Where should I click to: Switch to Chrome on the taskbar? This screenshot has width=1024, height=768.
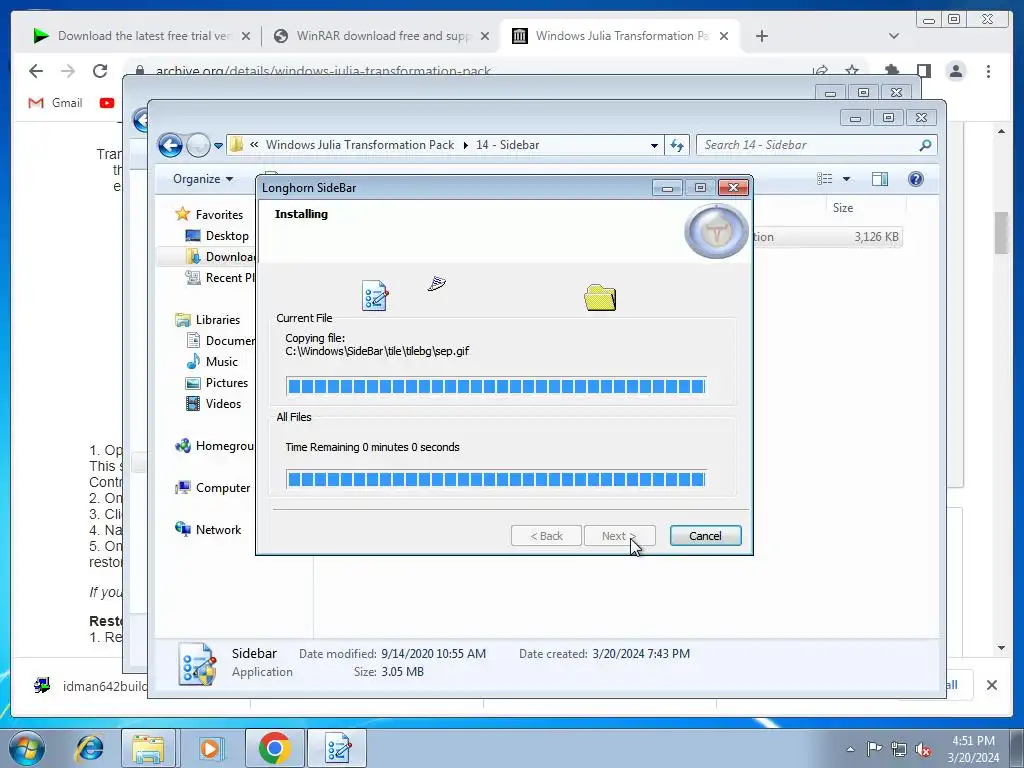point(274,748)
